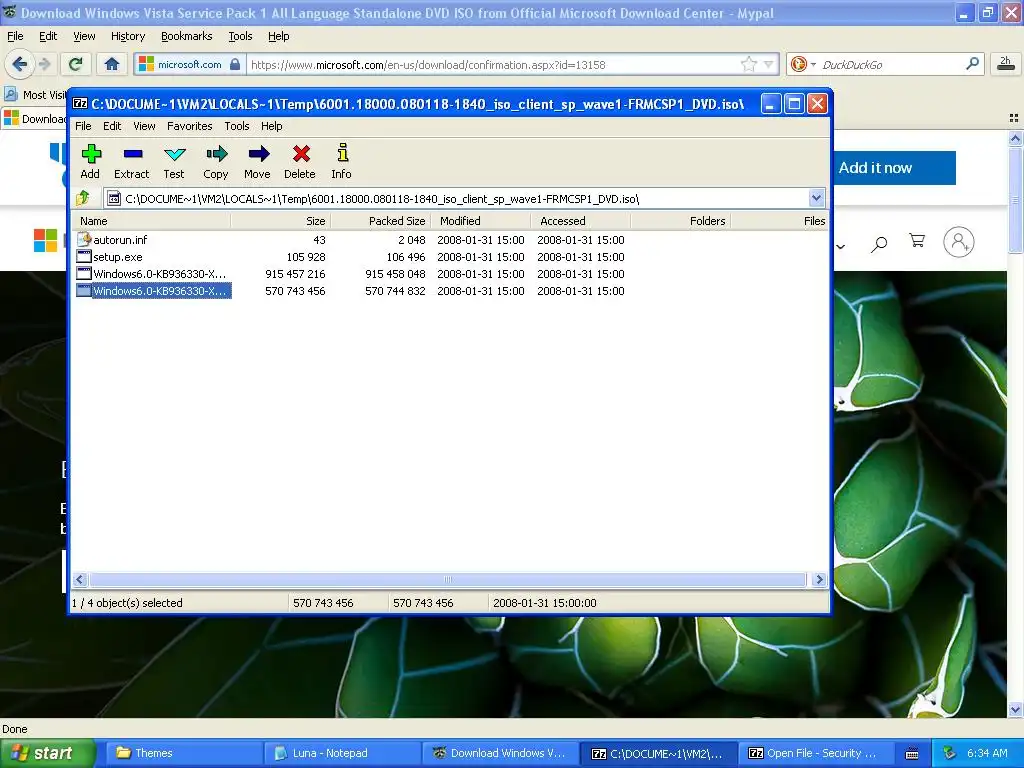Open the on-screen keyboard tray icon

pyautogui.click(x=912, y=754)
